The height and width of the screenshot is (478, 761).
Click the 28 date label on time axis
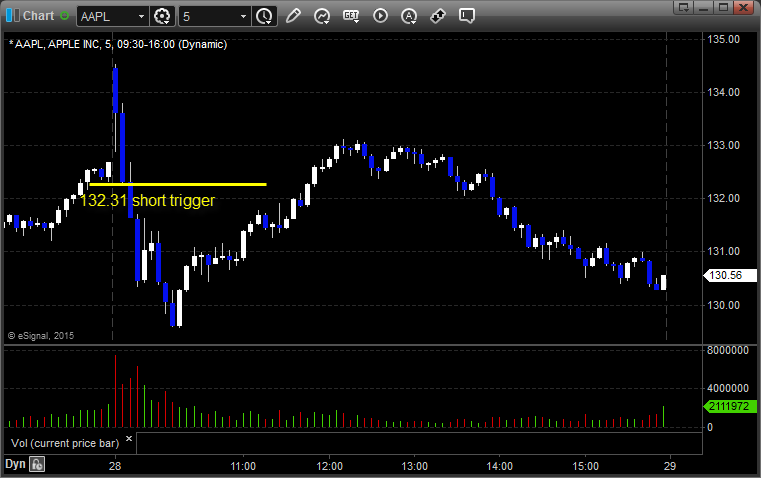coord(115,466)
